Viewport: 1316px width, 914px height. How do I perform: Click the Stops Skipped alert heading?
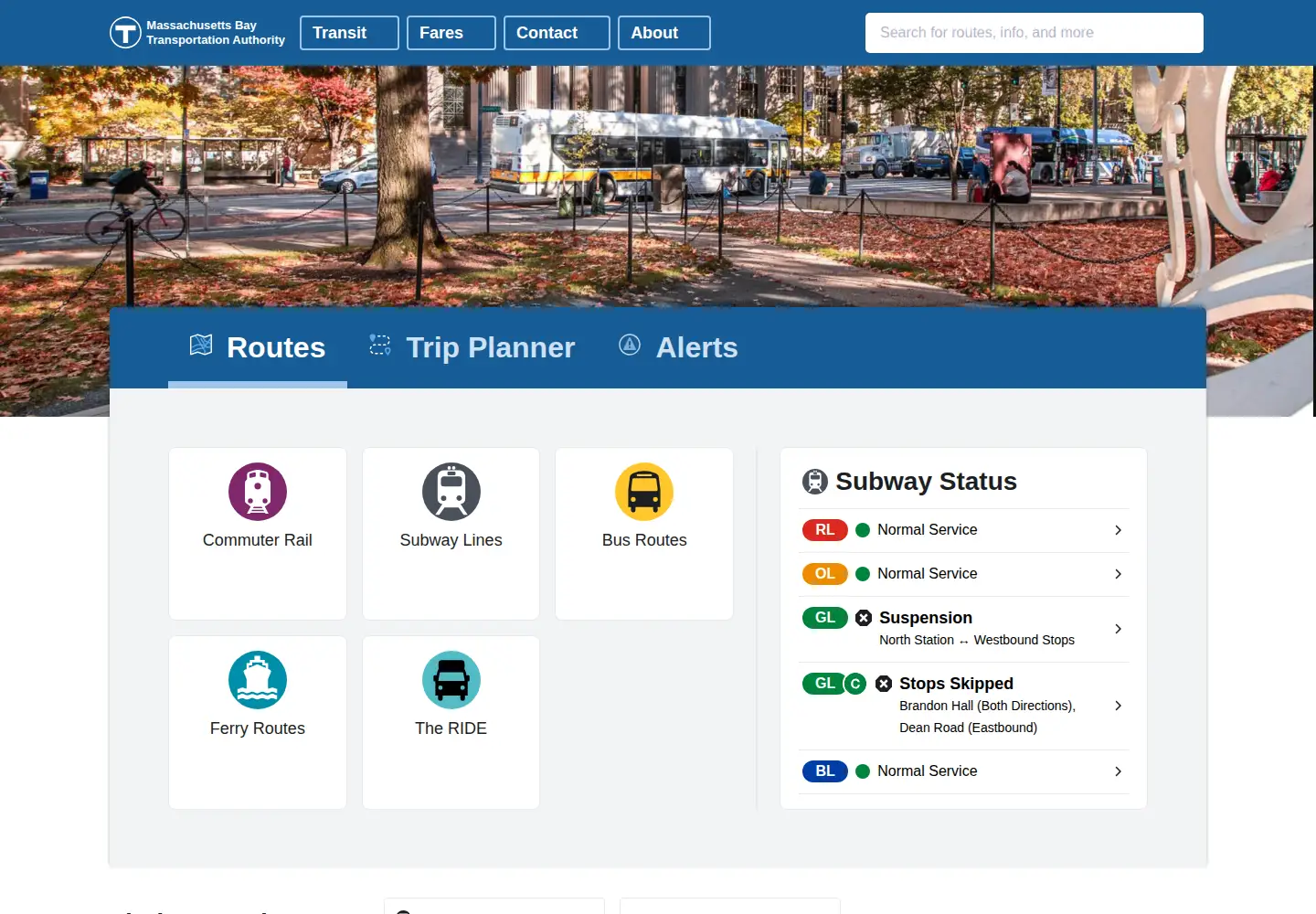(956, 684)
